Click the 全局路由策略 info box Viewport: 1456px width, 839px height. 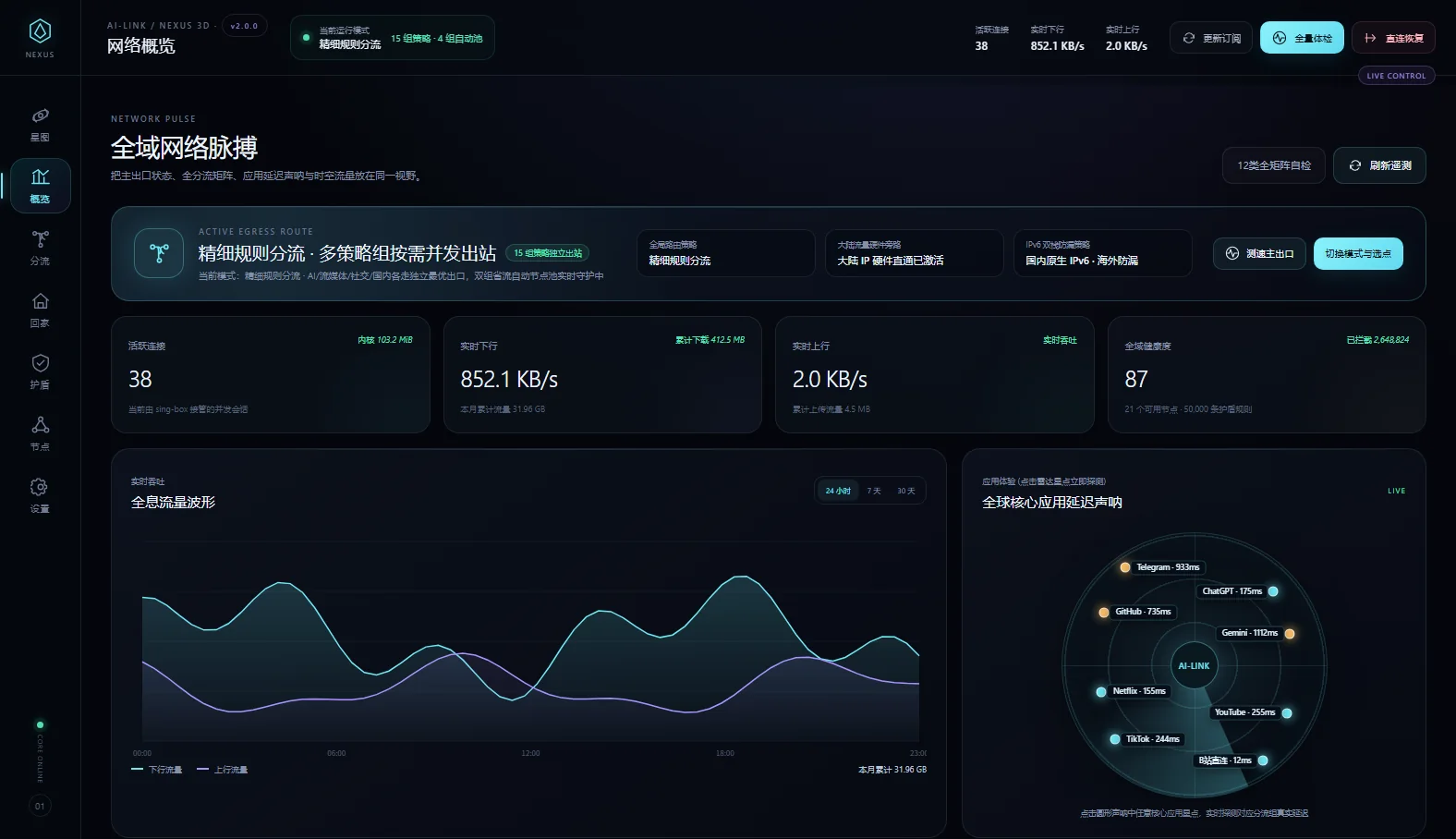pos(726,253)
